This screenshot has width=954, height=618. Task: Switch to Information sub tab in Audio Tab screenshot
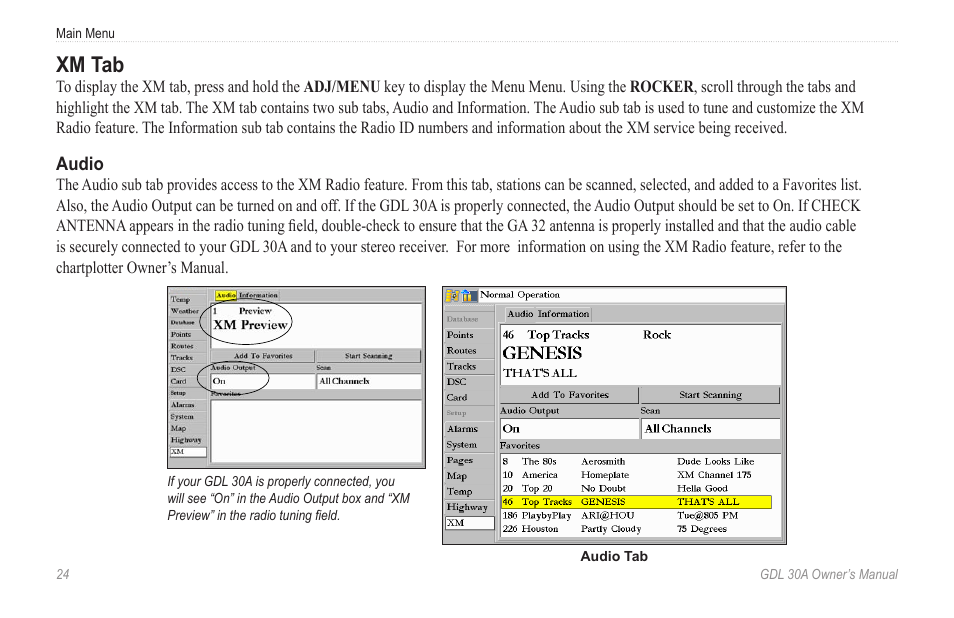click(563, 314)
